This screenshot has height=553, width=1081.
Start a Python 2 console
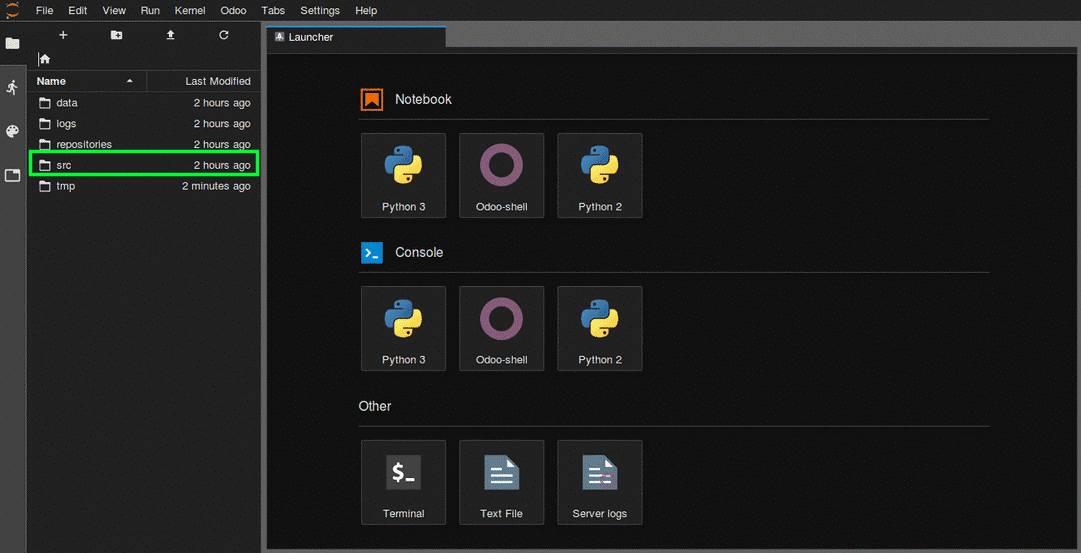tap(600, 328)
